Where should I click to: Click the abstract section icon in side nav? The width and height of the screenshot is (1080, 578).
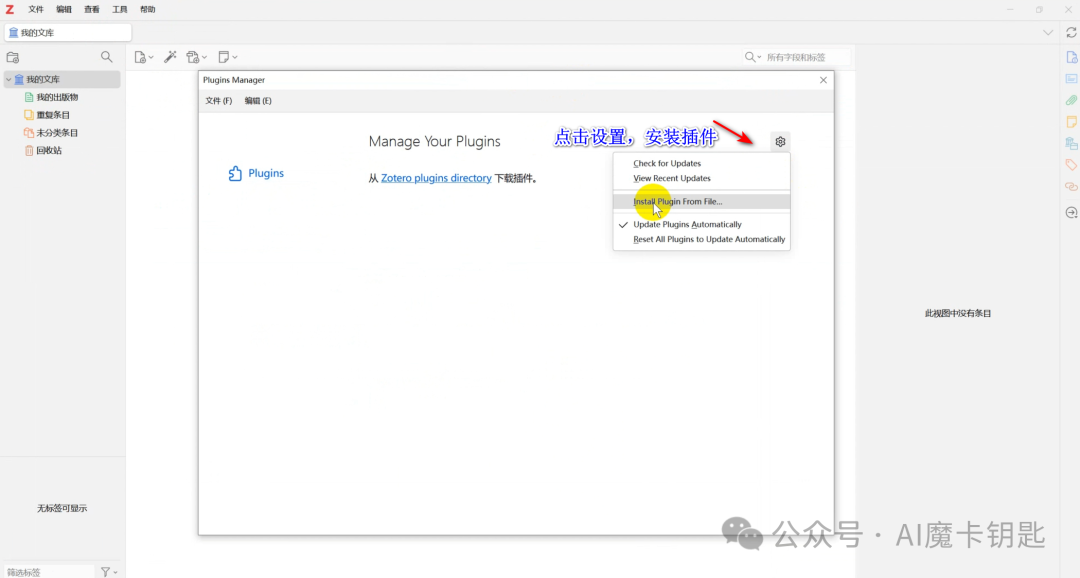1071,79
